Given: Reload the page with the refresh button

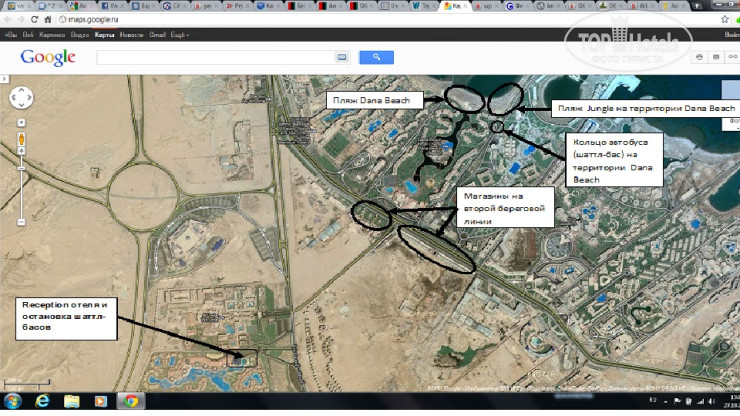Looking at the screenshot, I should [x=35, y=20].
